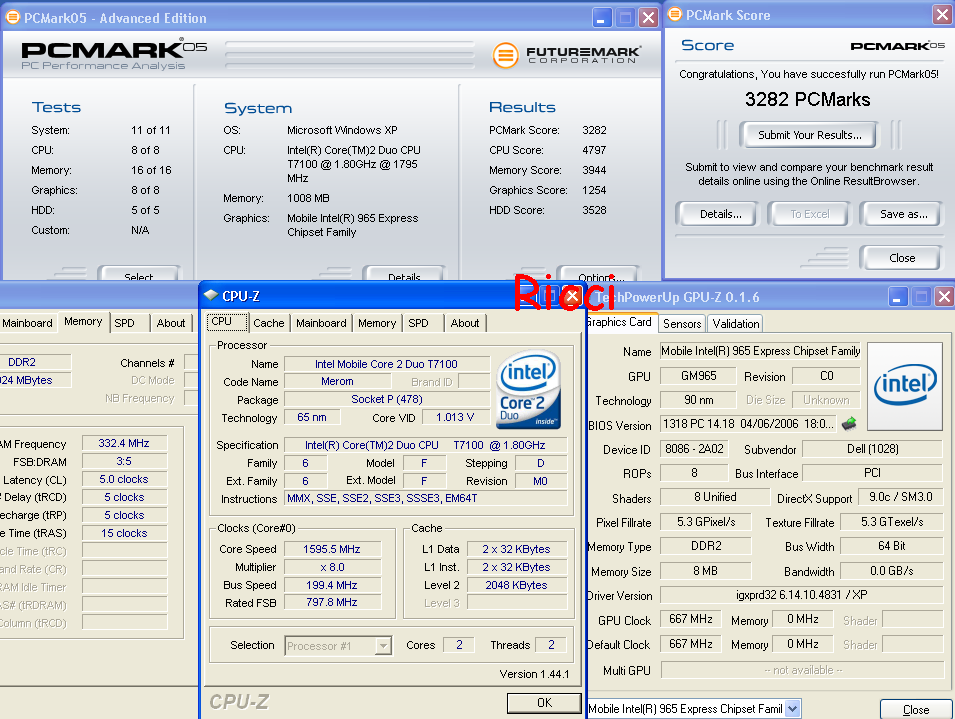Click the CPU-Z Name field Intel Mobile Core 2 Duo T7100

(x=386, y=364)
